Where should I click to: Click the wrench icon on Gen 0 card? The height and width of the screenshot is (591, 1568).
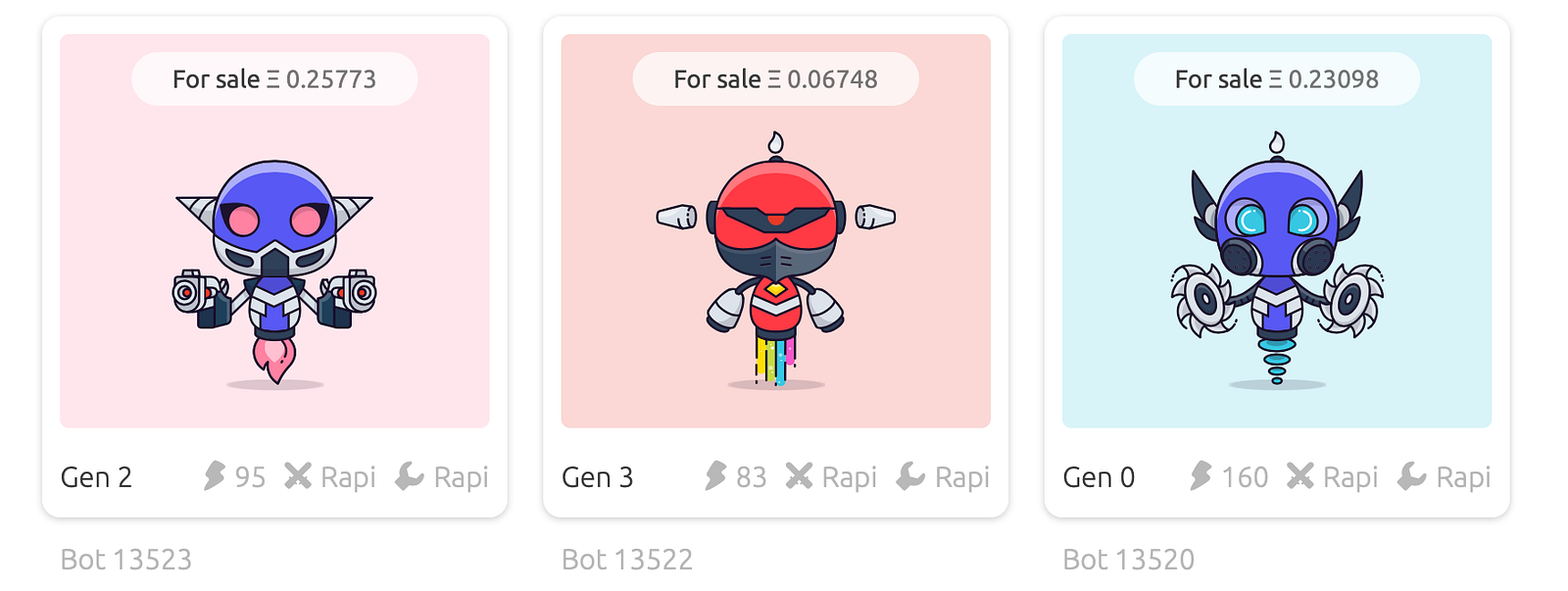pyautogui.click(x=1412, y=476)
